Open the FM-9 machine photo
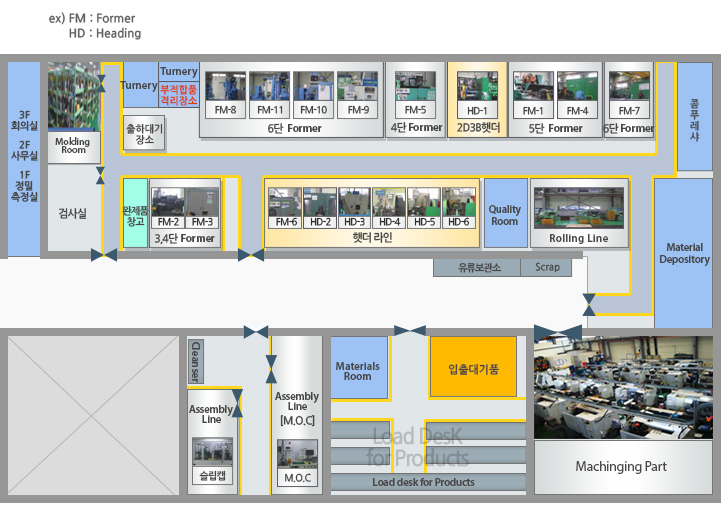The height and width of the screenshot is (520, 722). pyautogui.click(x=357, y=86)
